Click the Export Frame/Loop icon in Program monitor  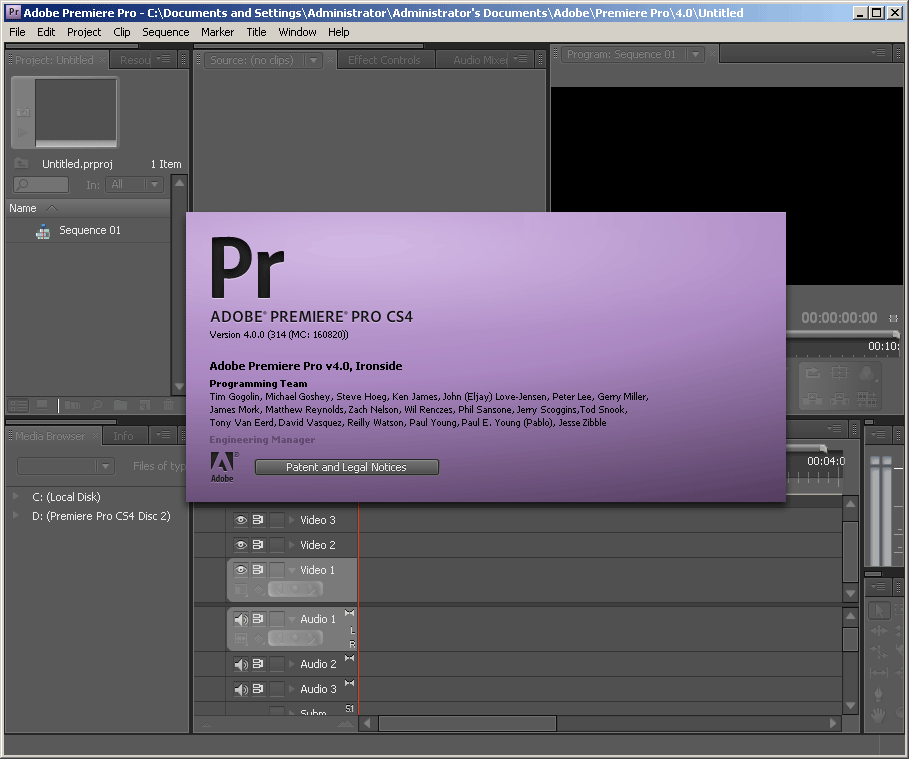click(813, 373)
